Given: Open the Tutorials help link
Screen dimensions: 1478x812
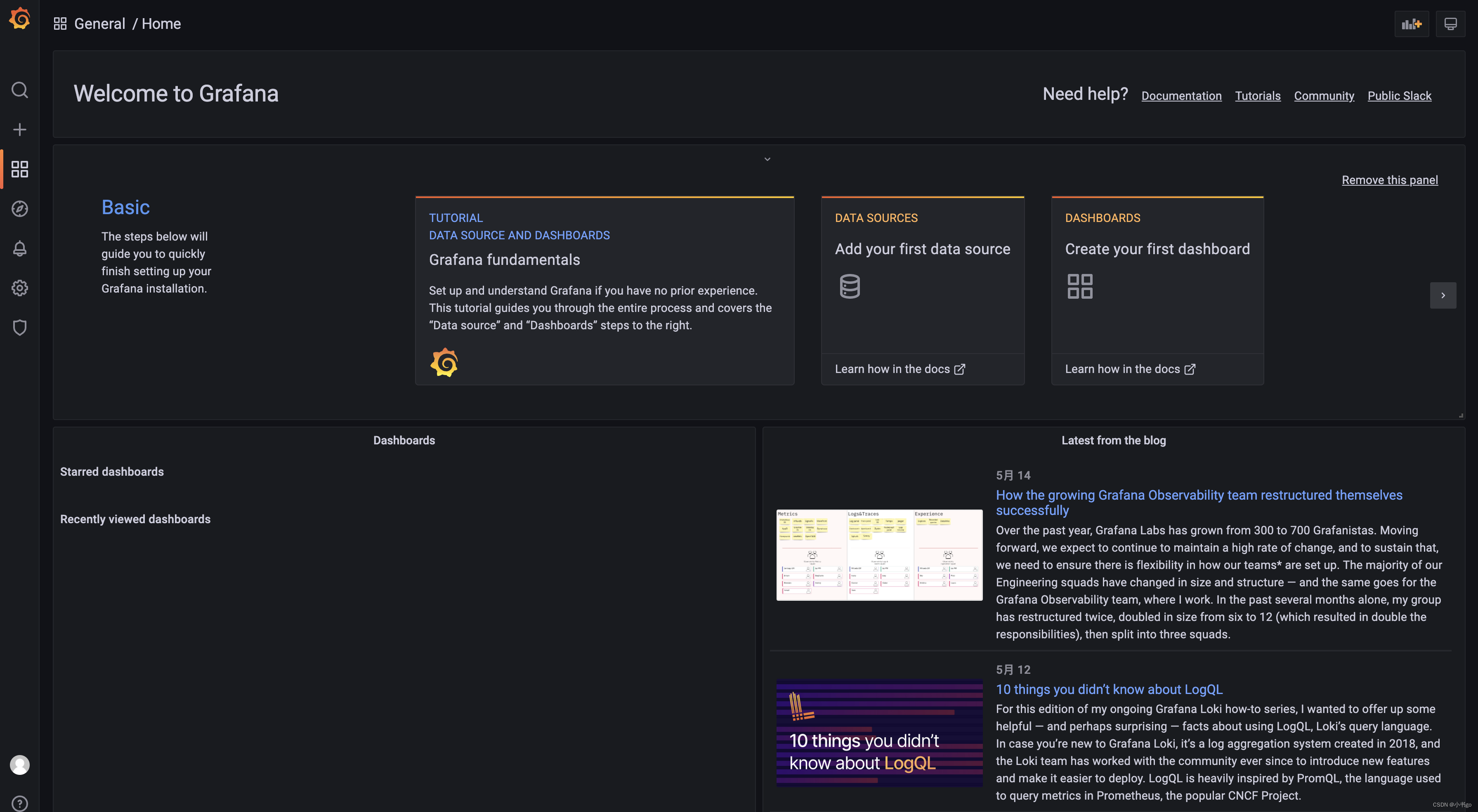Looking at the screenshot, I should pos(1258,96).
